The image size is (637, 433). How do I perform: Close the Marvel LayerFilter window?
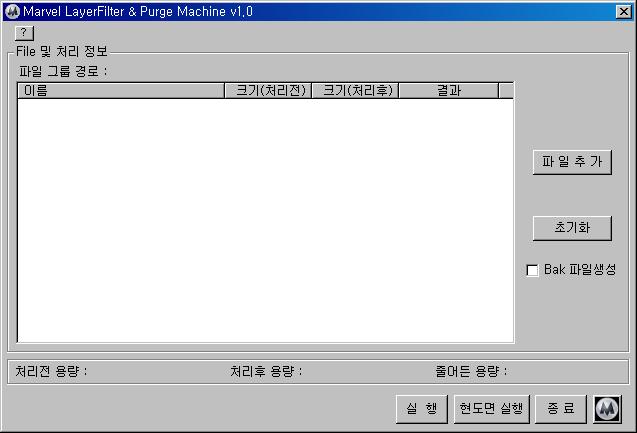pos(623,12)
